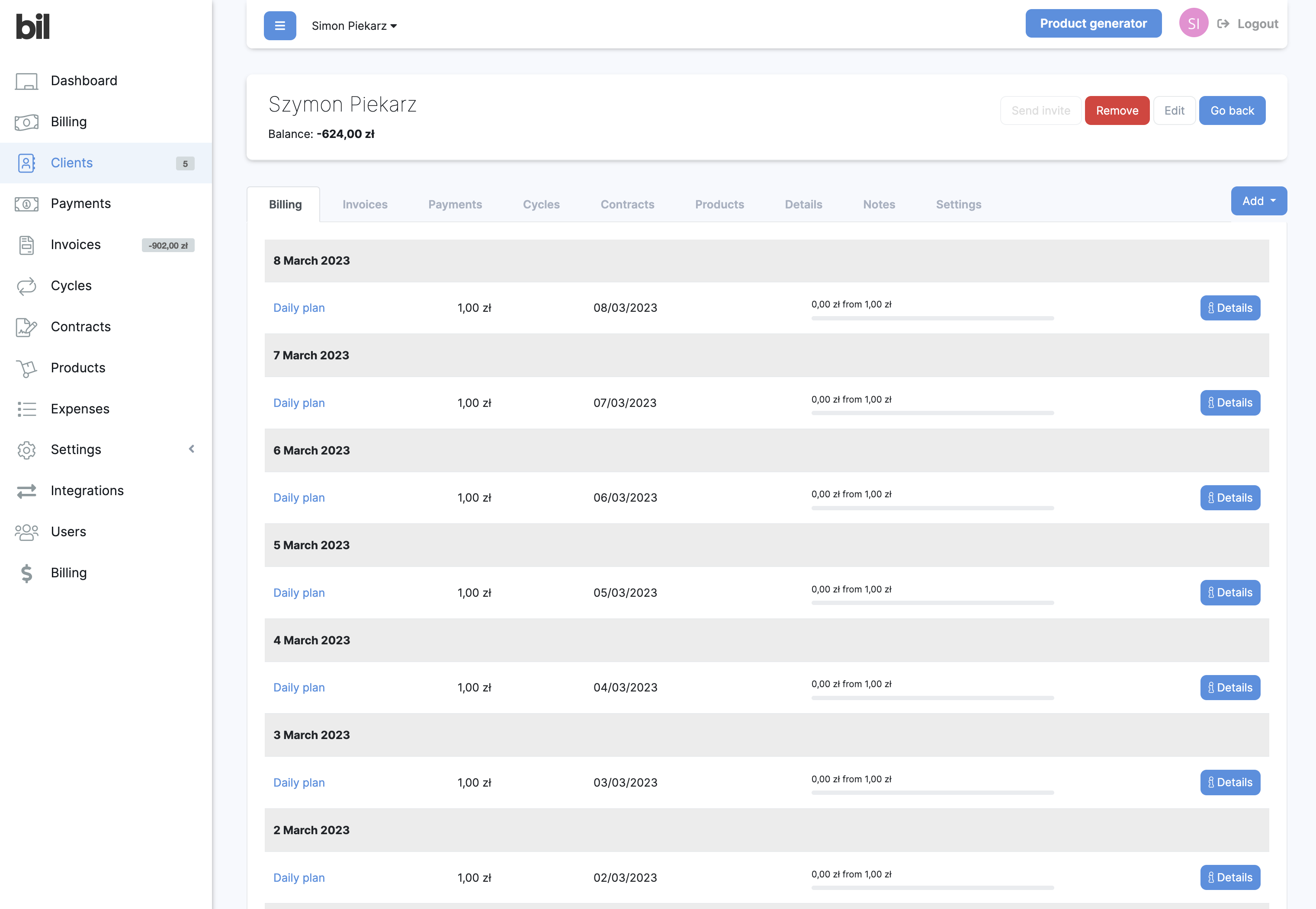Open the 8 March Daily plan link

(299, 308)
